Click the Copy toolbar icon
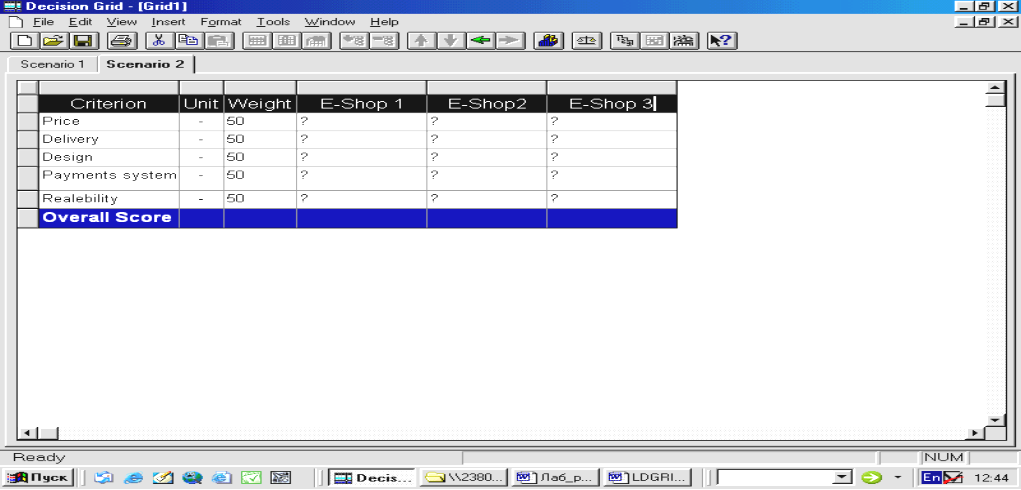The height and width of the screenshot is (490, 1021). pyautogui.click(x=189, y=41)
